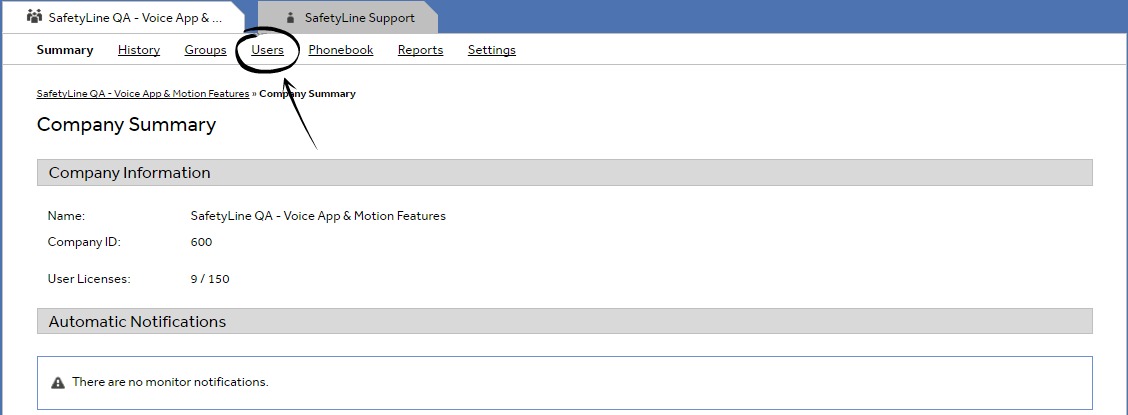Click the company name value text

click(x=318, y=216)
